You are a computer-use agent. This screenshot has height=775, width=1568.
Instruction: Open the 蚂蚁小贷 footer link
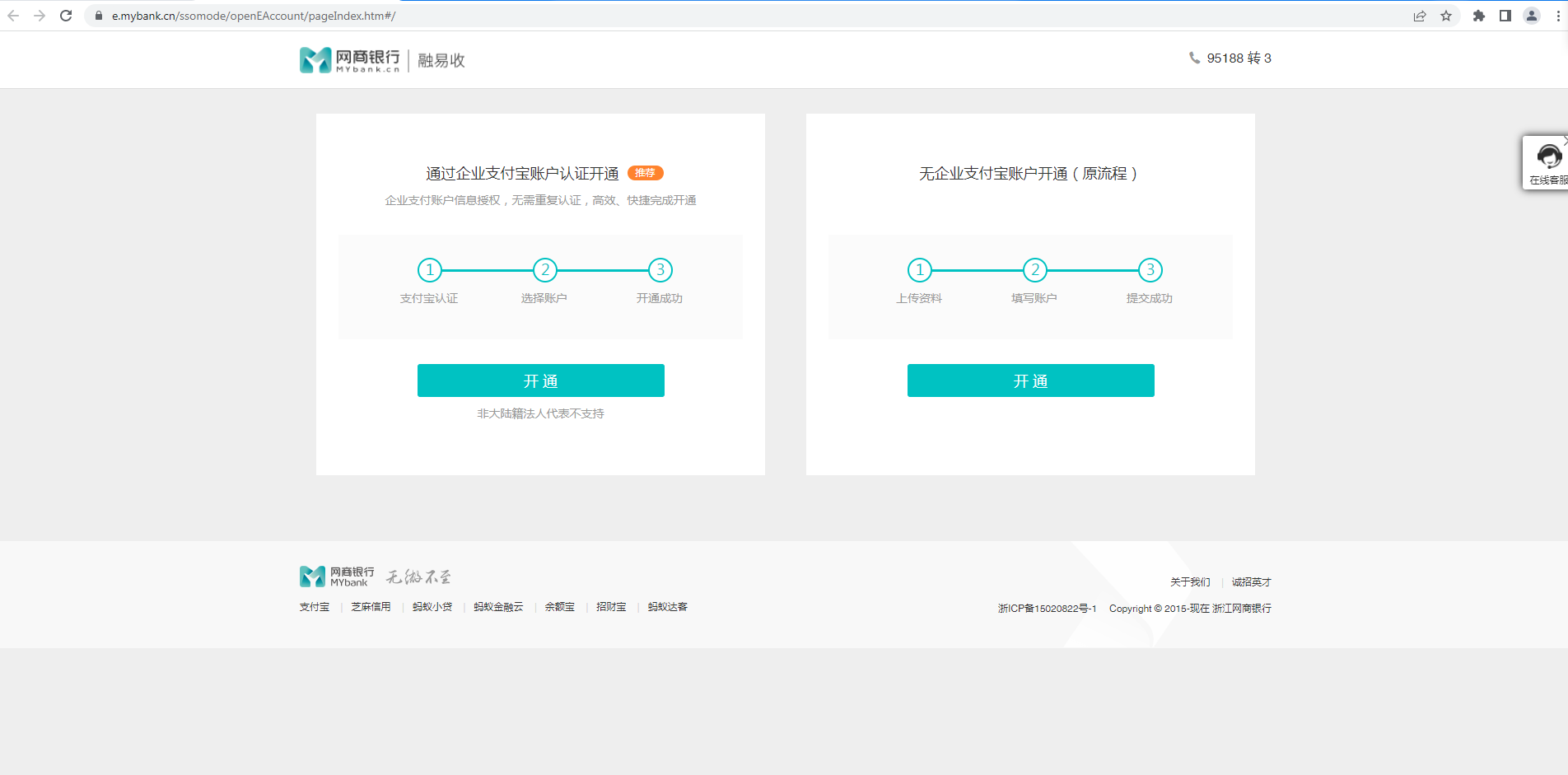(432, 607)
